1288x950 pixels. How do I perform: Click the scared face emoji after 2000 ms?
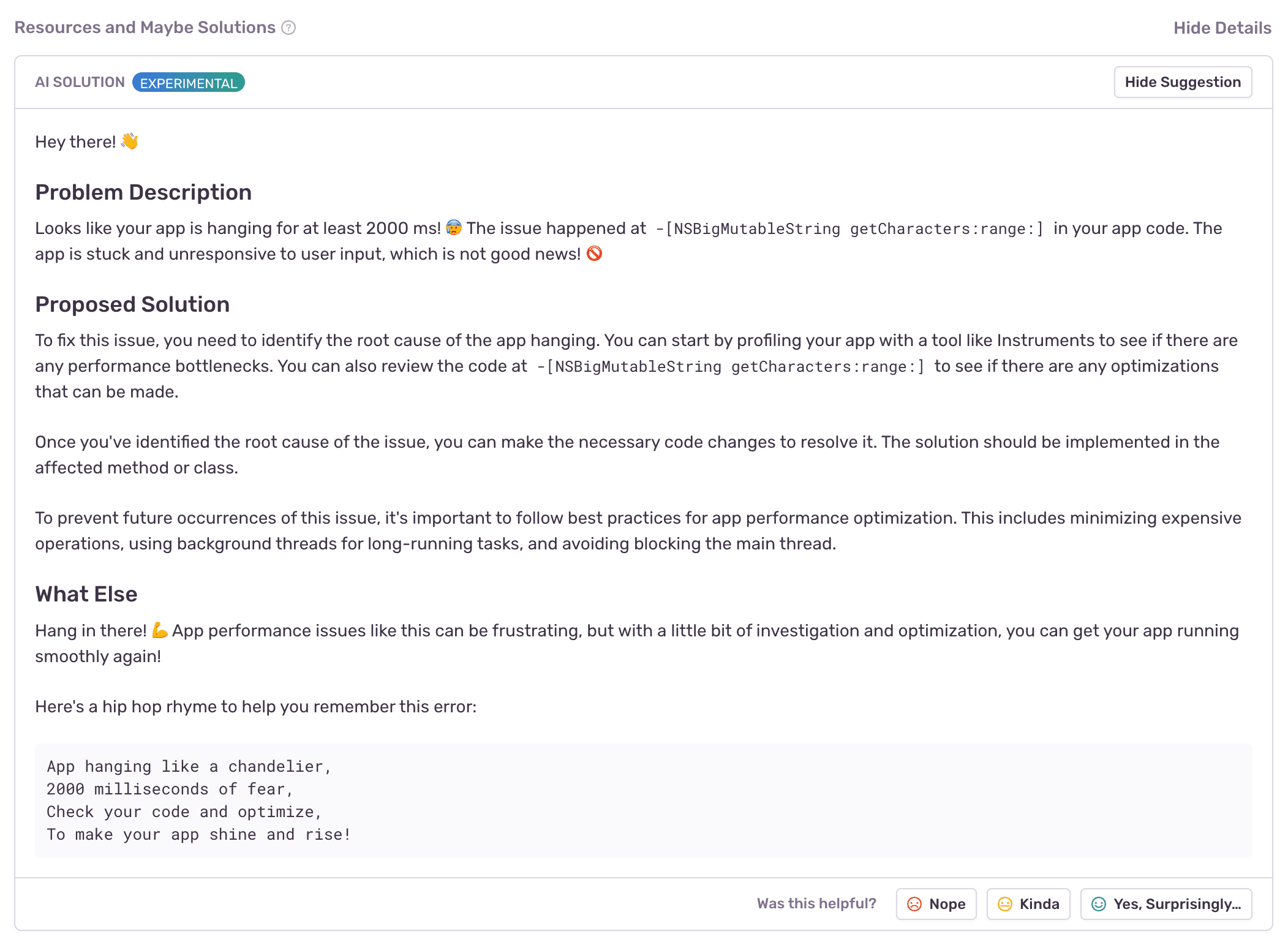[454, 227]
